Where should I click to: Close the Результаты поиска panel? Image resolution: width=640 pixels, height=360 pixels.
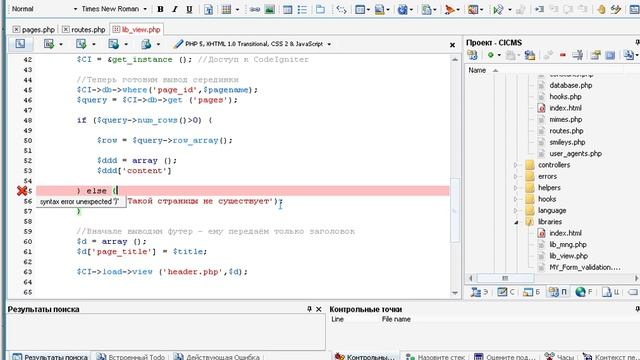[319, 309]
